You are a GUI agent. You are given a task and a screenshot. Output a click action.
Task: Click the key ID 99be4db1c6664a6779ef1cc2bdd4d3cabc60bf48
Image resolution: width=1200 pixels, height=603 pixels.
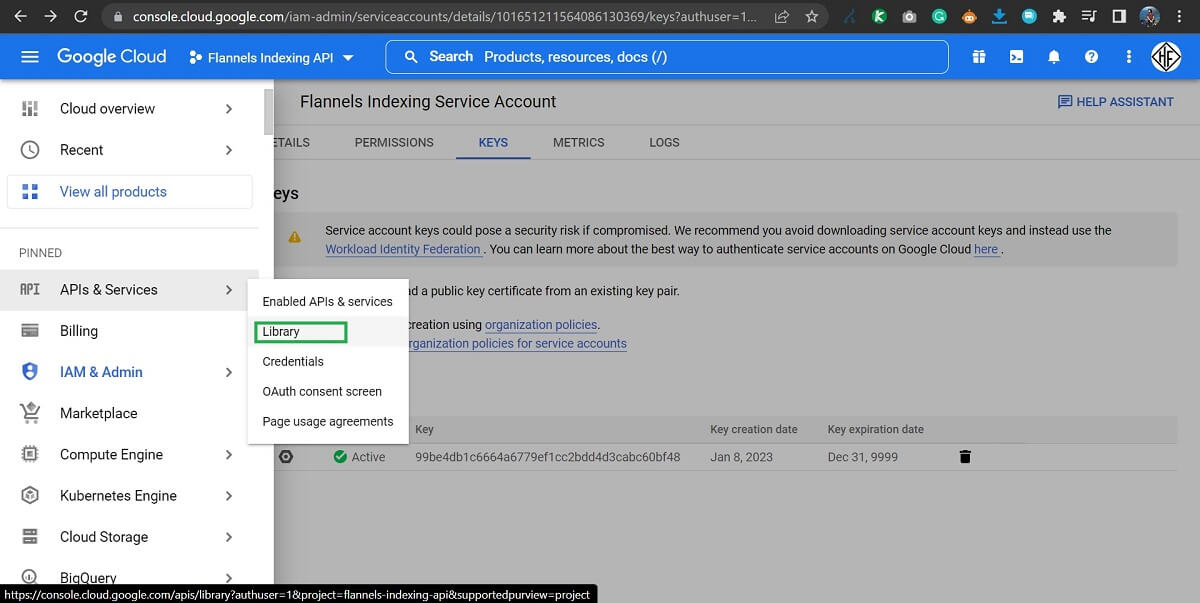[547, 457]
